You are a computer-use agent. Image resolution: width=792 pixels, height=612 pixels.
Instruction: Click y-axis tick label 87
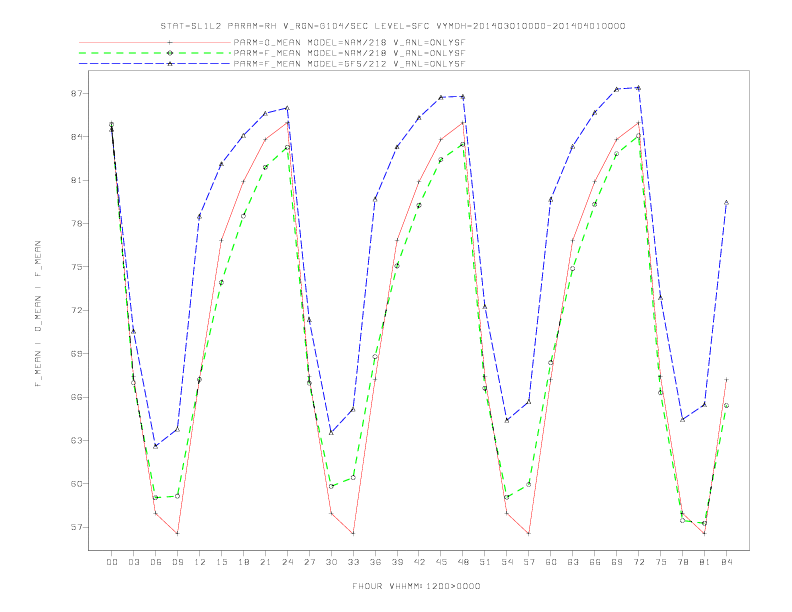76,94
